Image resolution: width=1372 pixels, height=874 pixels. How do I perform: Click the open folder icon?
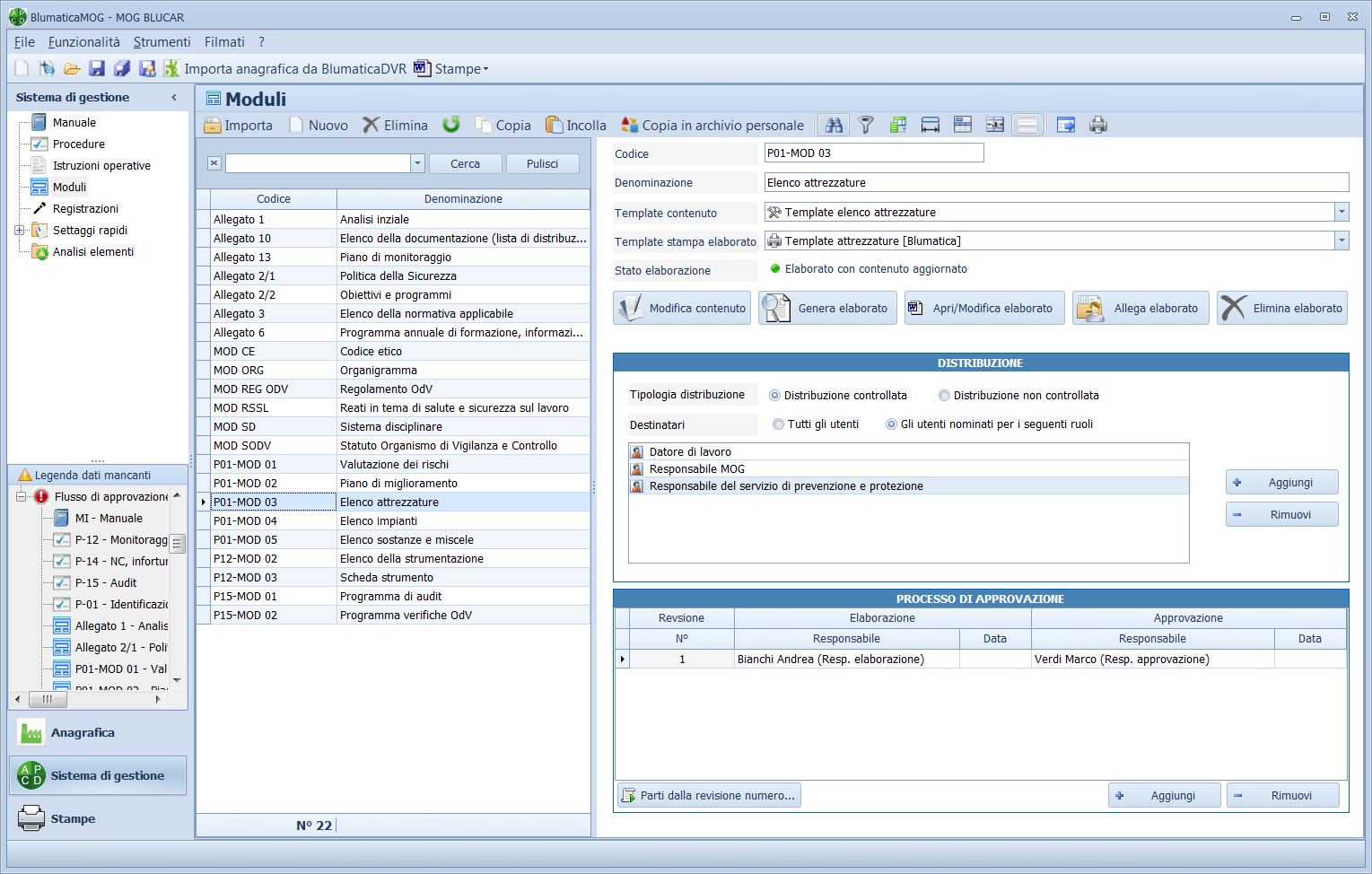[72, 69]
